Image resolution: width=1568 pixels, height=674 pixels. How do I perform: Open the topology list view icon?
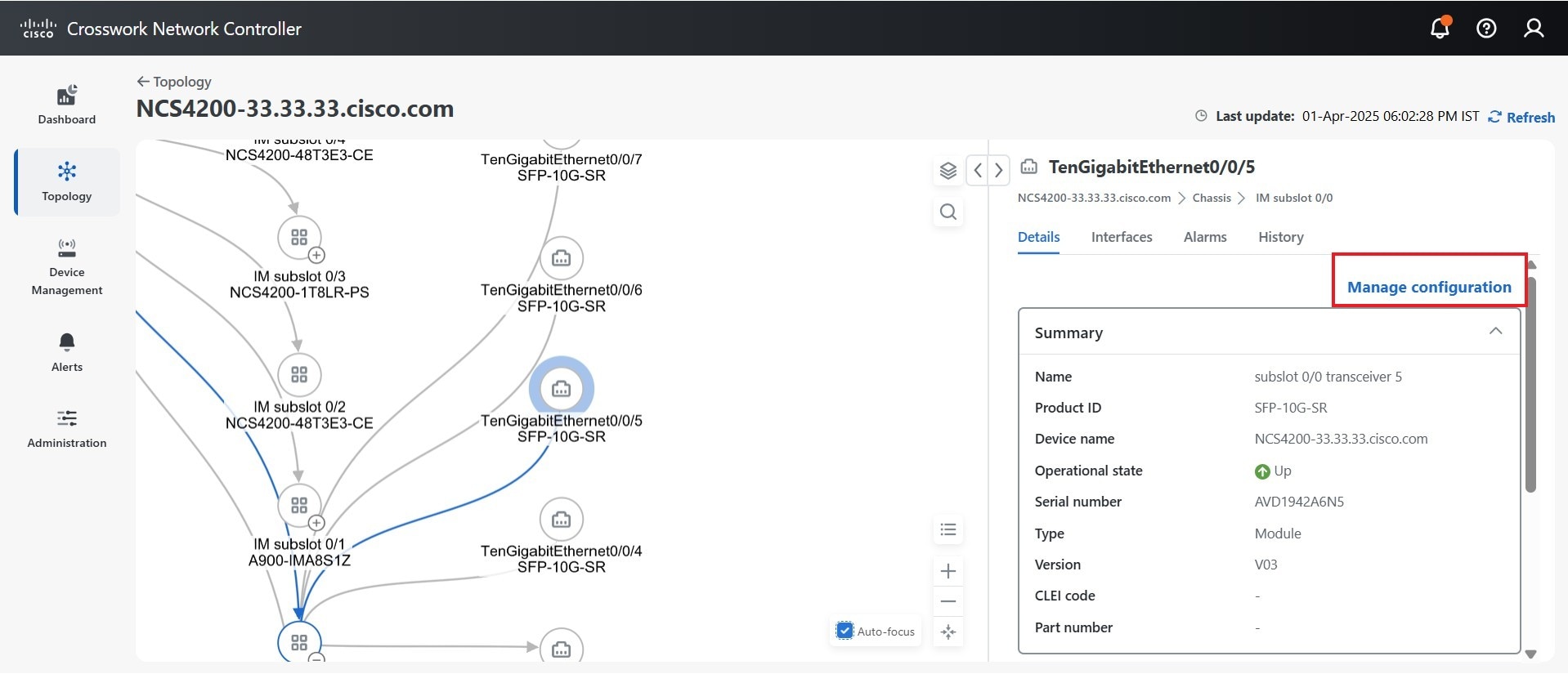click(948, 529)
